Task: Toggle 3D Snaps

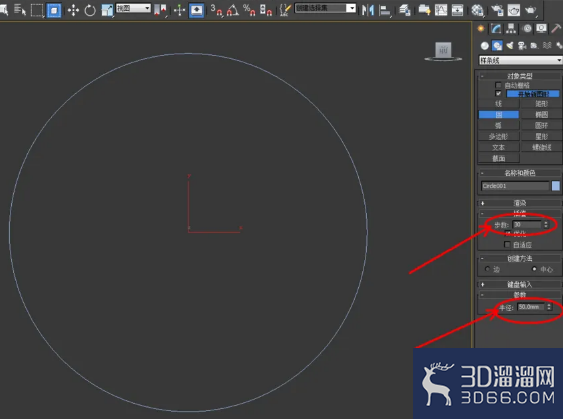Action: click(216, 10)
